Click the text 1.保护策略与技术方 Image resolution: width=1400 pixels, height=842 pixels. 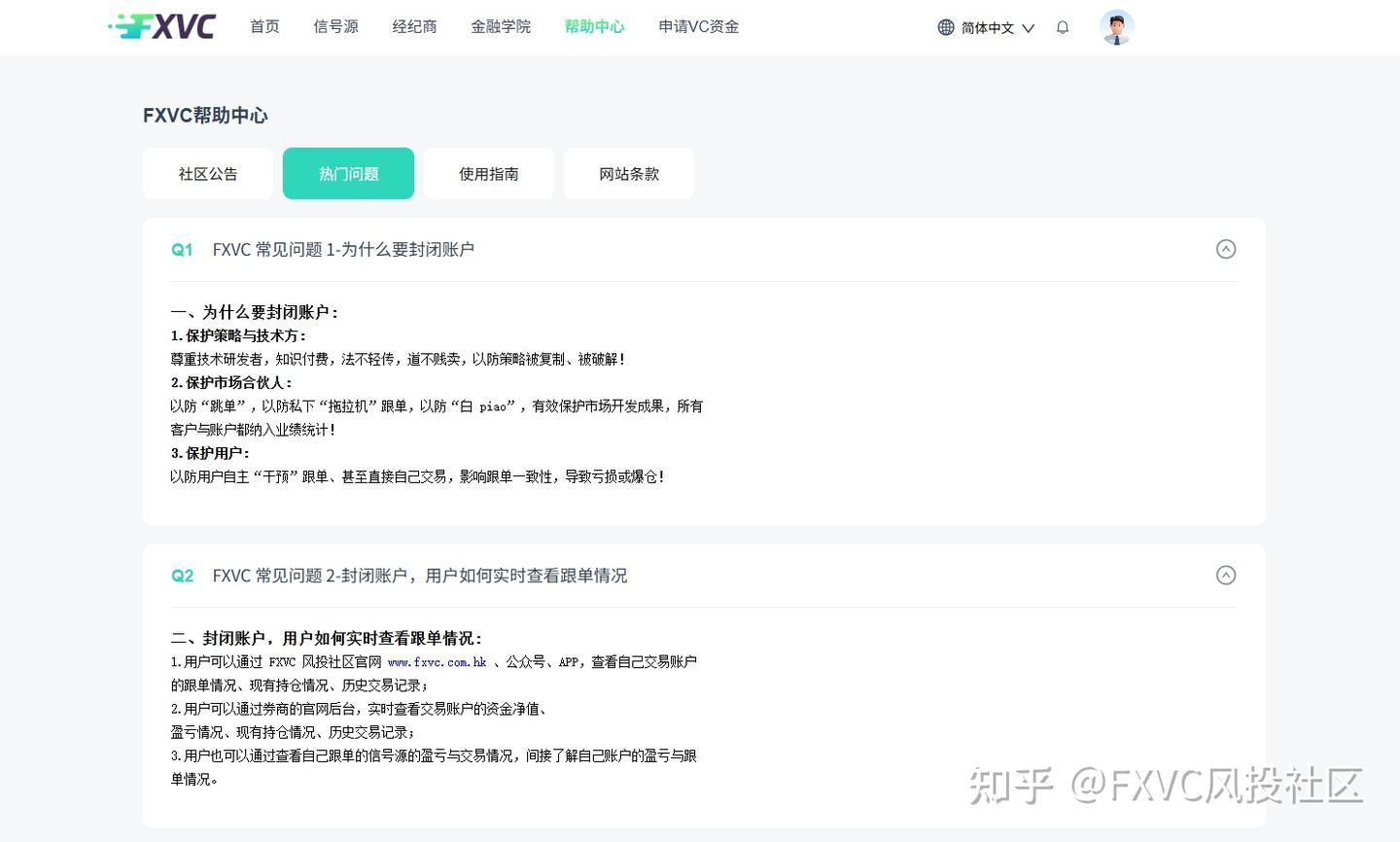pyautogui.click(x=239, y=335)
